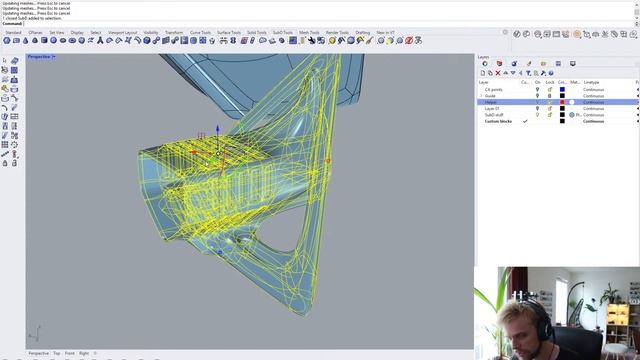This screenshot has height=360, width=640.
Task: Open the properties circle panel tab icon
Action: coord(485,64)
